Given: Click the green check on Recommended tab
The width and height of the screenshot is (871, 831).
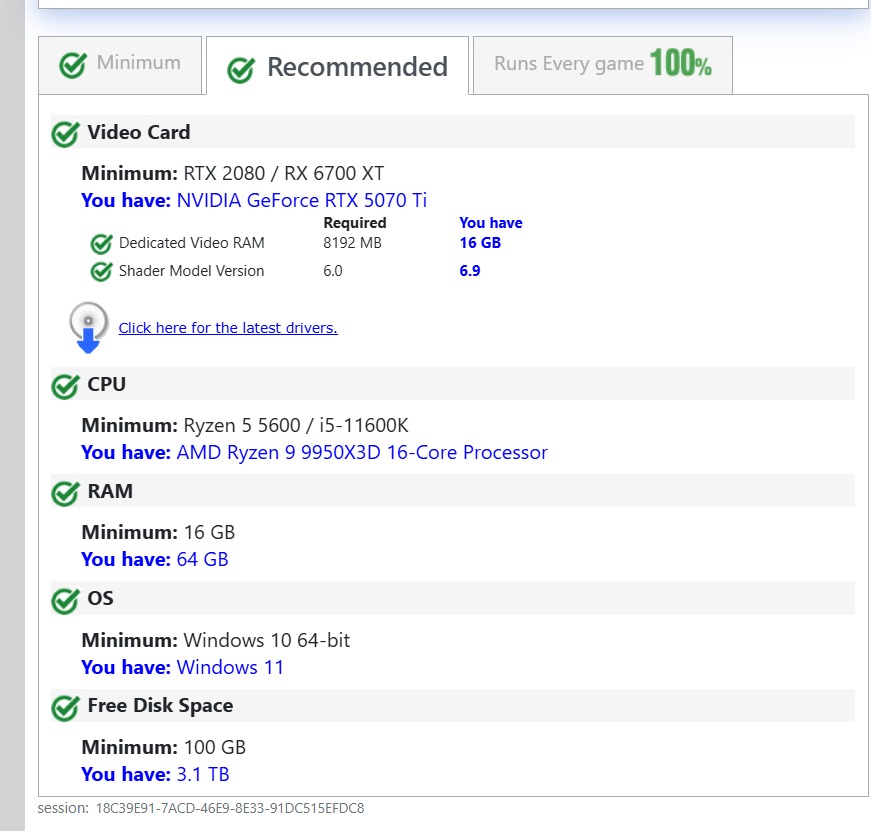Looking at the screenshot, I should point(241,70).
